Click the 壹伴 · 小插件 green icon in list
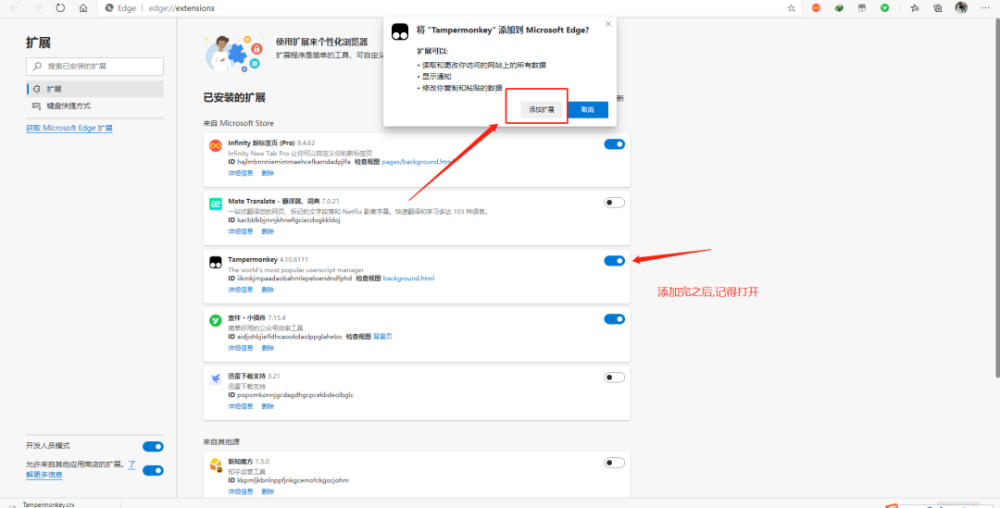The image size is (1000, 508). (216, 321)
